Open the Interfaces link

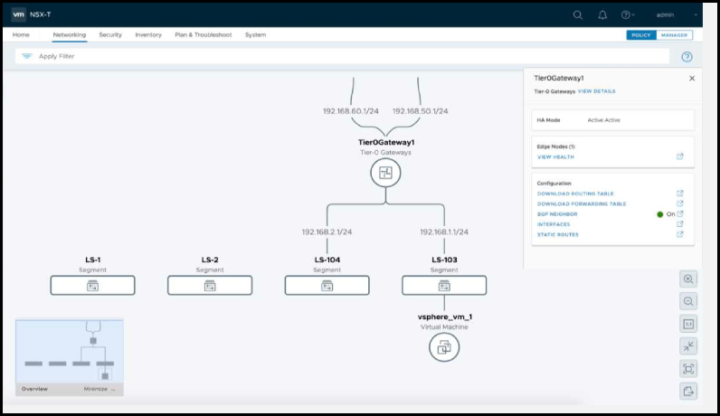pyautogui.click(x=553, y=225)
